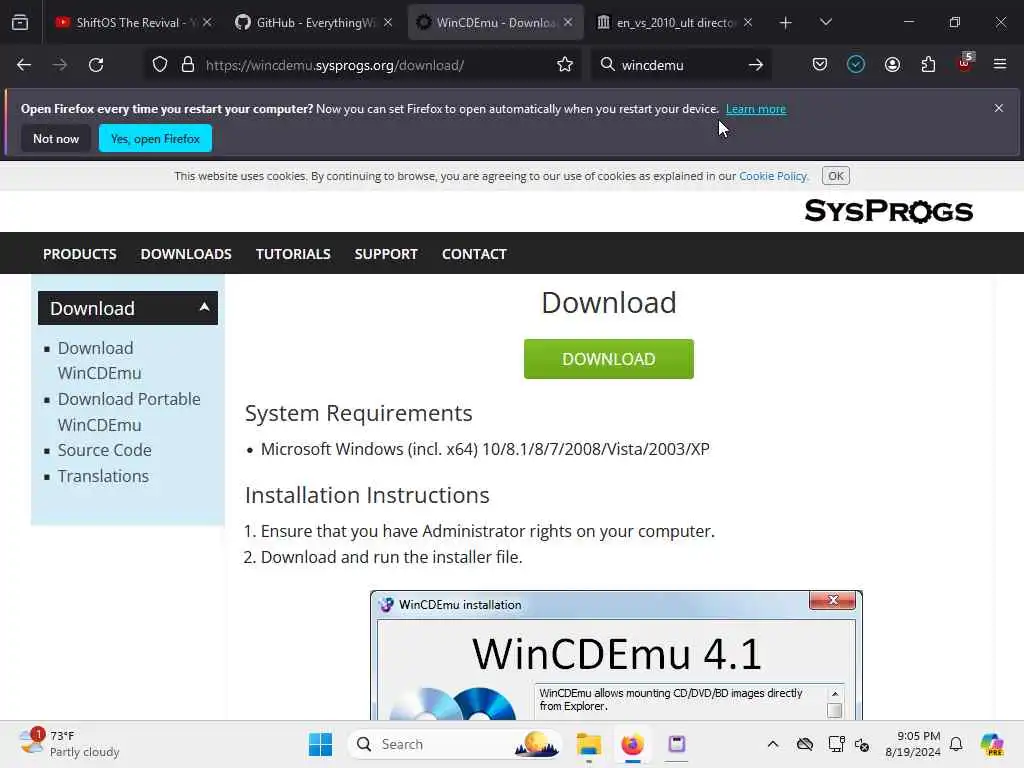The height and width of the screenshot is (768, 1024).
Task: Click WinCDEmu installation screenshot image
Action: (x=616, y=655)
